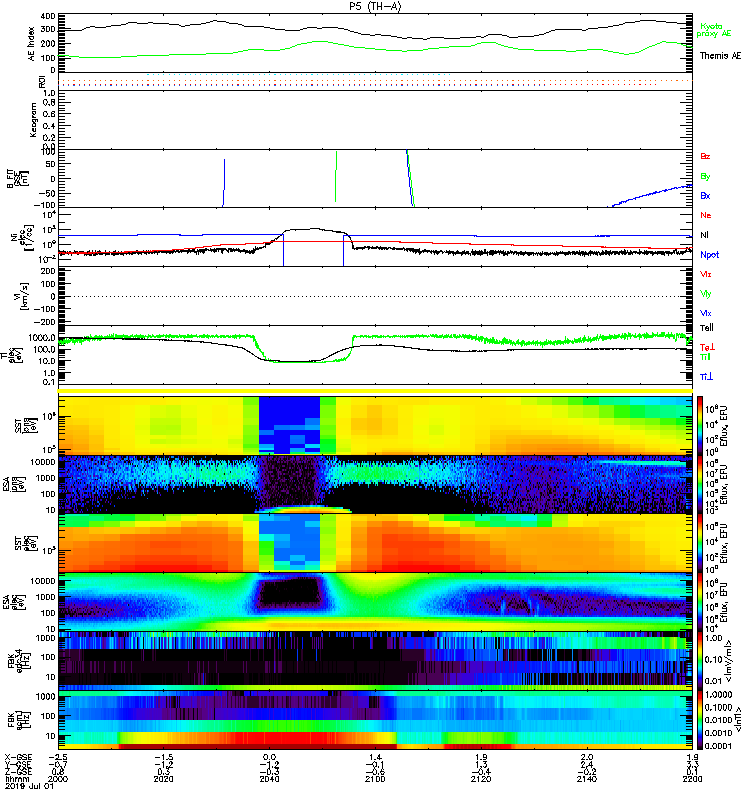Click the <|nT|> color bar label
Image resolution: width=750 pixels, height=800 pixels.
[x=736, y=722]
